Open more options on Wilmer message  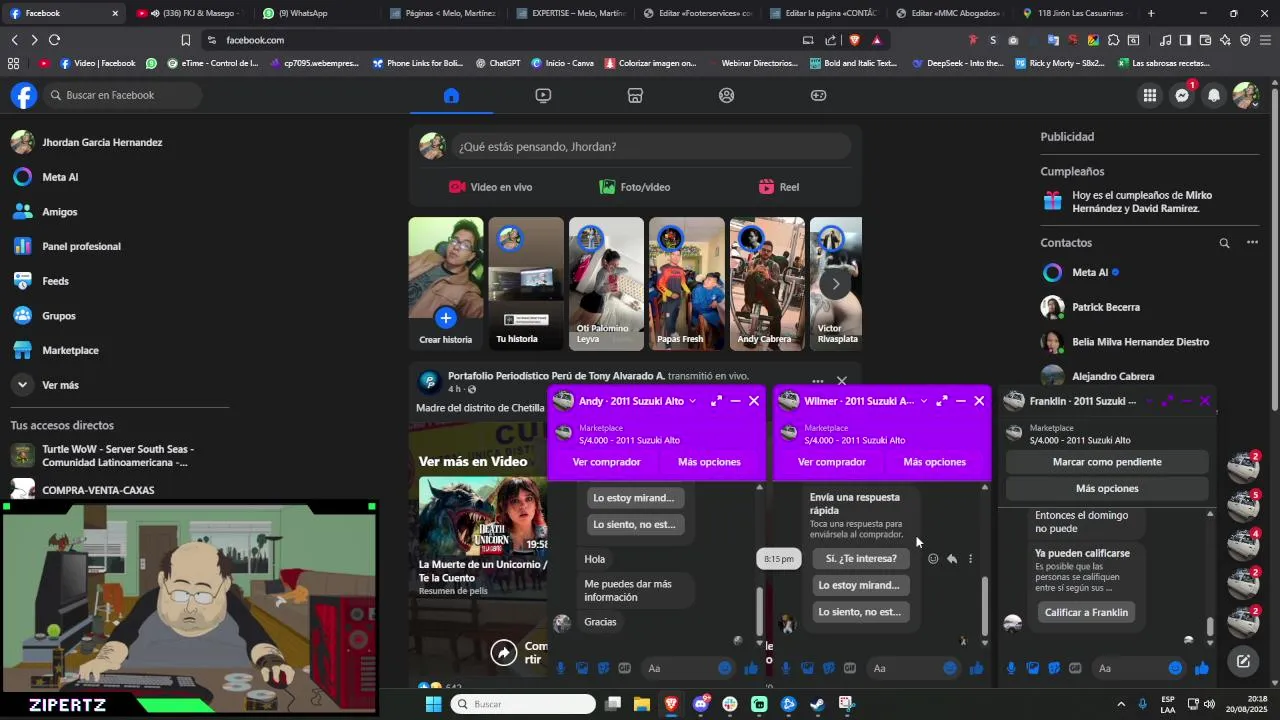[x=970, y=559]
